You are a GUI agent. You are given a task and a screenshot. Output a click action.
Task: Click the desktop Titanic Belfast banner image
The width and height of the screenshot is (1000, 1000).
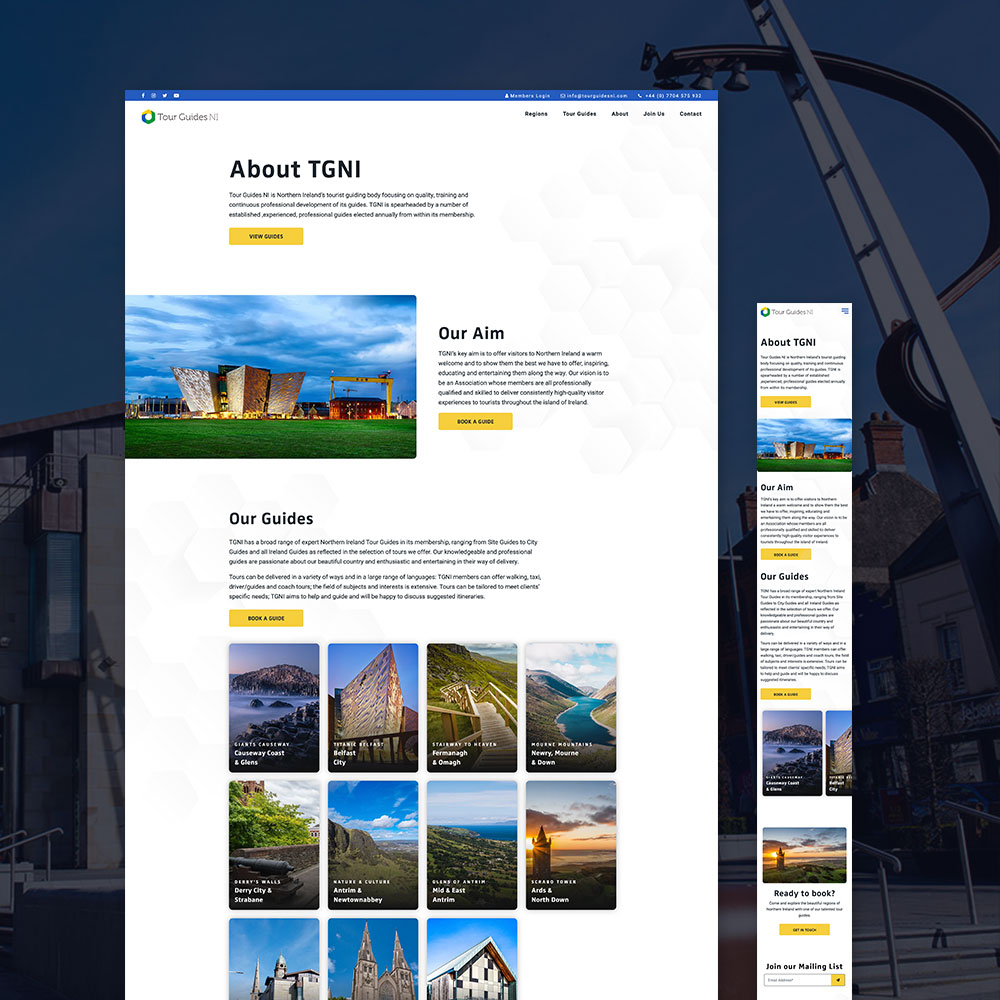tap(270, 376)
